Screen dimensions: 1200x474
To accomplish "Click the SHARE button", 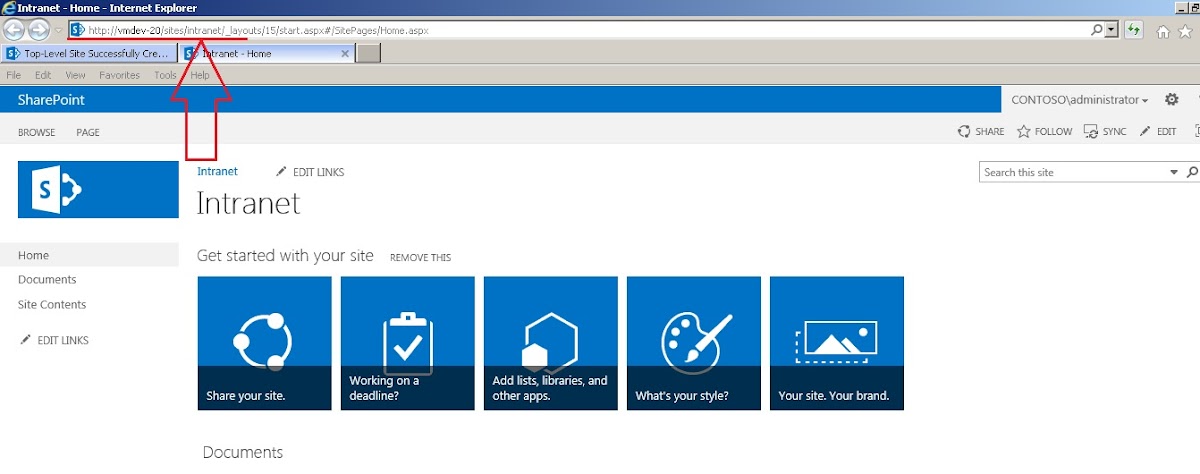I will click(x=981, y=131).
